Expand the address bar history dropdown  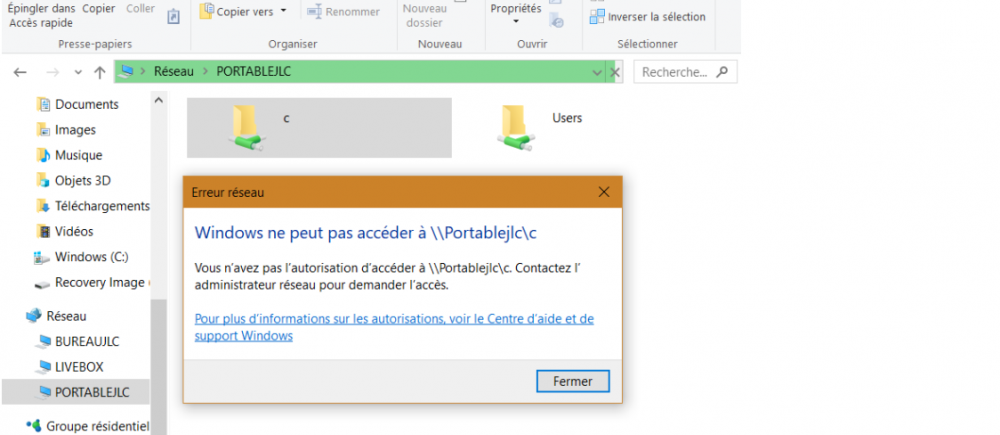(x=597, y=72)
